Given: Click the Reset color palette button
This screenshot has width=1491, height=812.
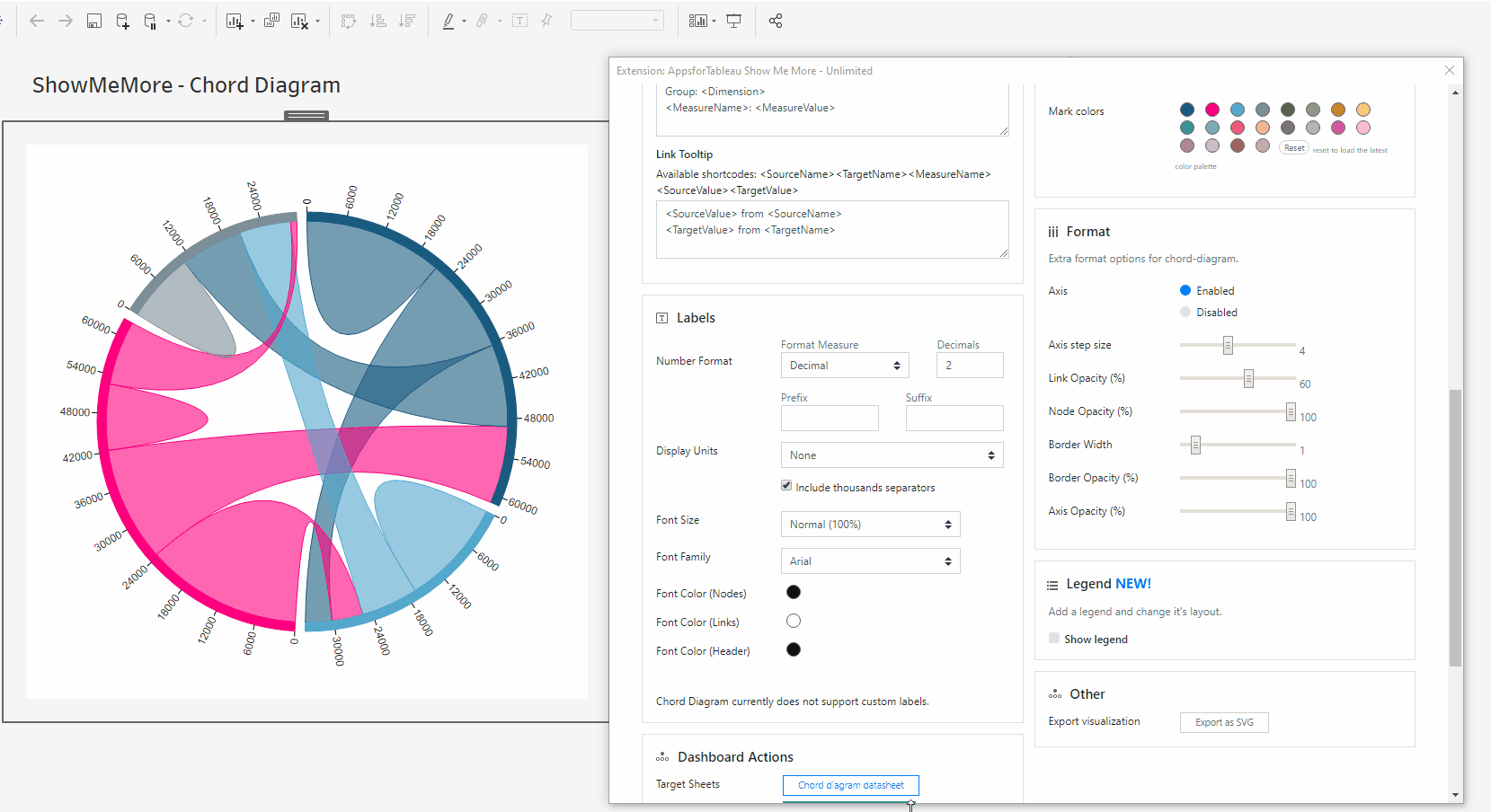Looking at the screenshot, I should pyautogui.click(x=1294, y=148).
